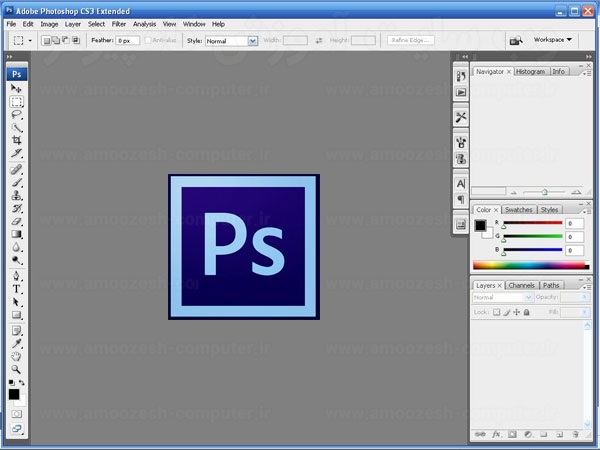Viewport: 600px width, 450px height.
Task: Select the Clone Stamp tool
Action: click(x=16, y=196)
